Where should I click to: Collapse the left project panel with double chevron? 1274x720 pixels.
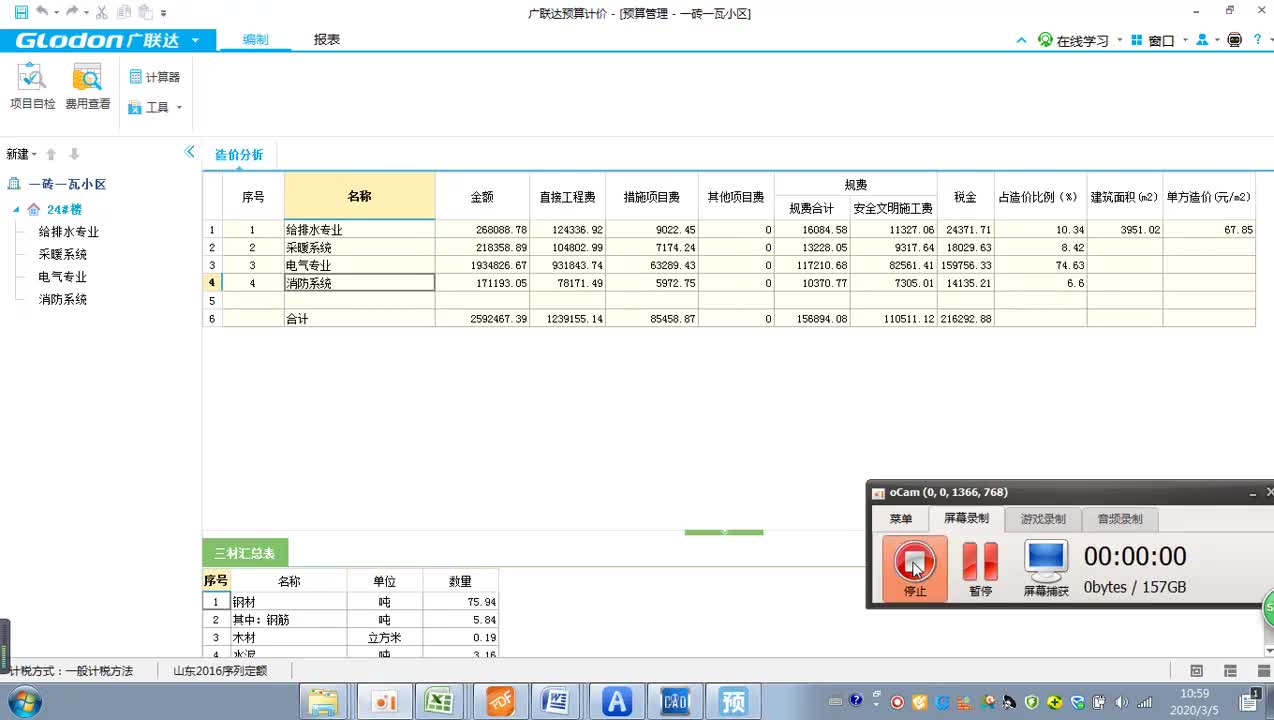[189, 152]
